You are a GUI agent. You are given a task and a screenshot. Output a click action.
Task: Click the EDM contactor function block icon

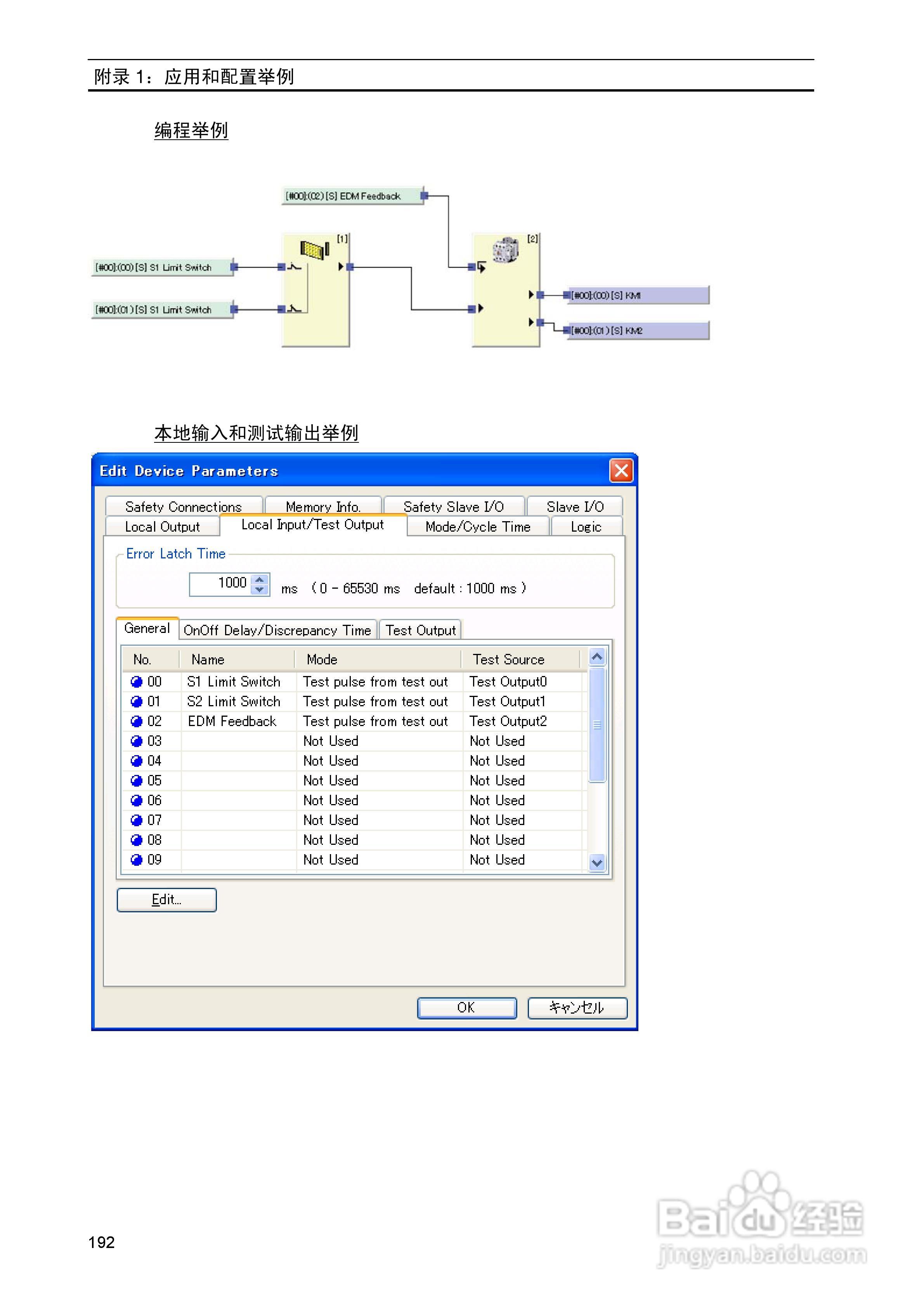click(x=505, y=250)
